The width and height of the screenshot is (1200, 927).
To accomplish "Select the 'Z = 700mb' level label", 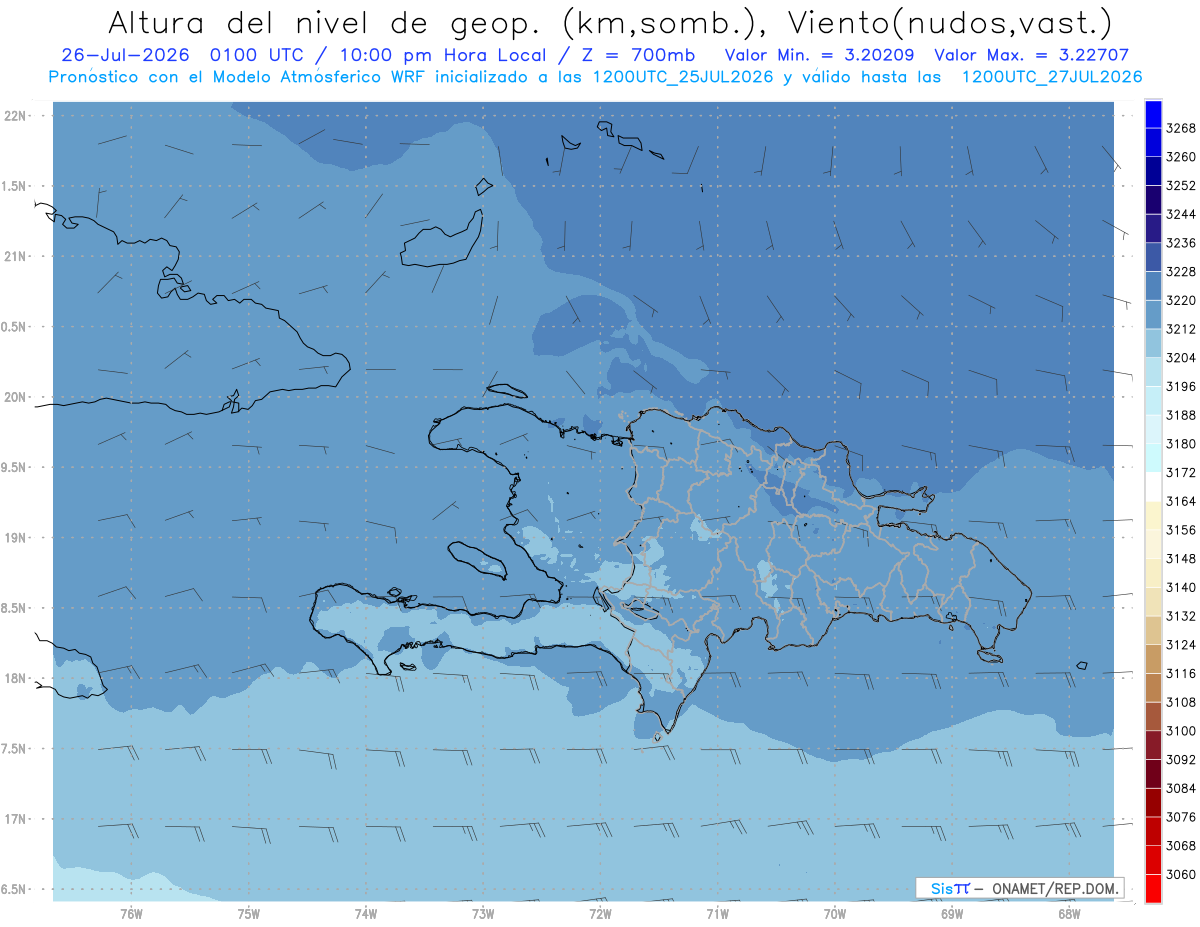I will [640, 55].
